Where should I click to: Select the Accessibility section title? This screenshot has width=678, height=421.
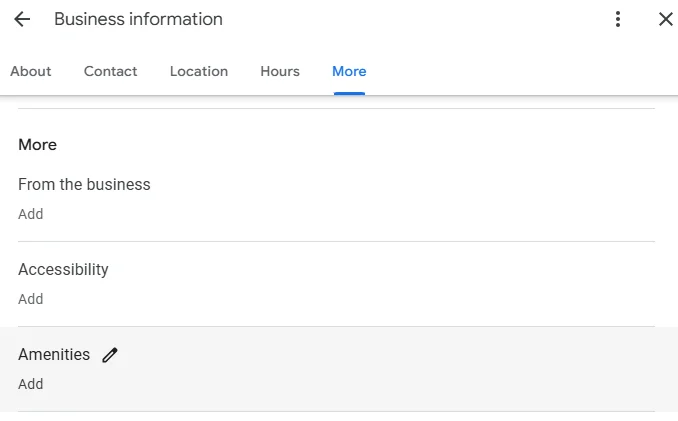coord(63,270)
